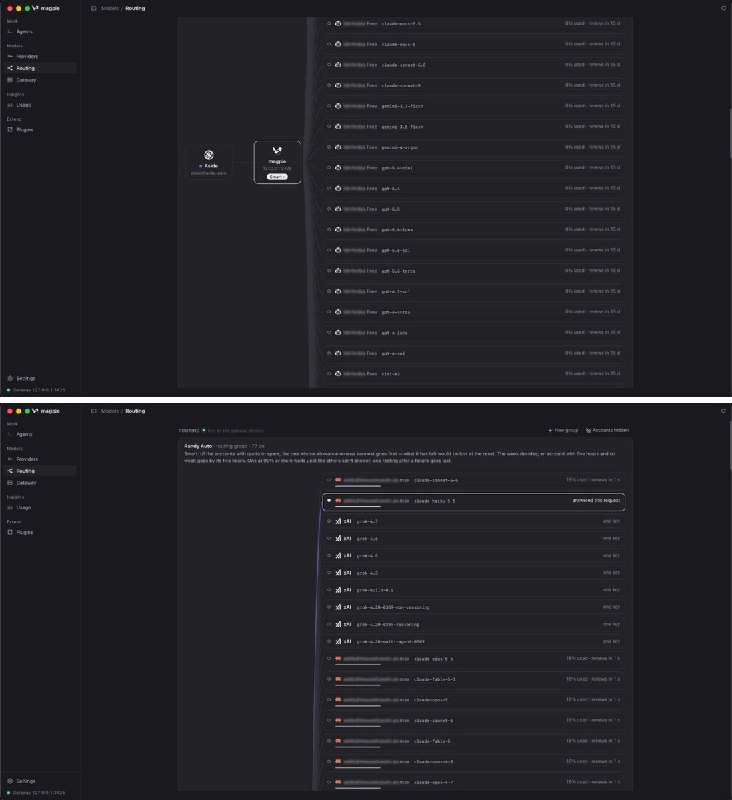Toggle the circle on claude-opus-4-7 row

click(329, 782)
